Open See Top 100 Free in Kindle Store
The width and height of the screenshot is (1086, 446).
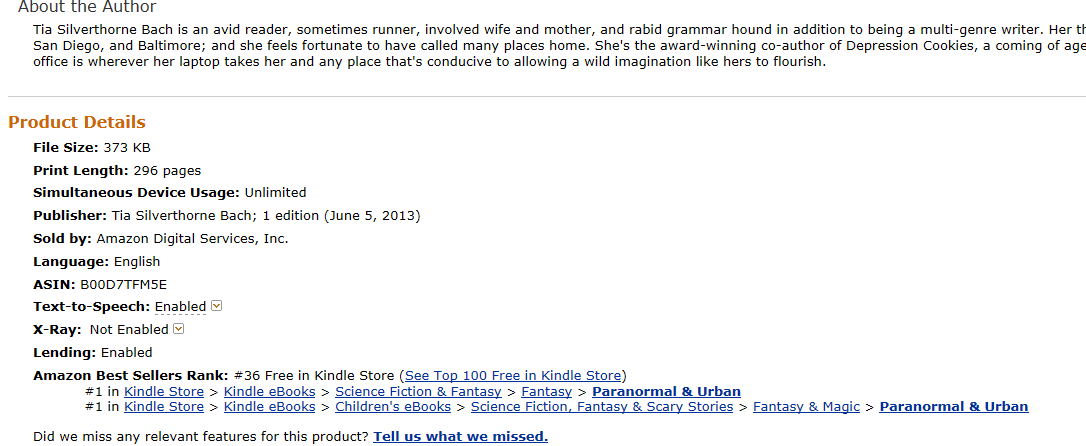513,376
